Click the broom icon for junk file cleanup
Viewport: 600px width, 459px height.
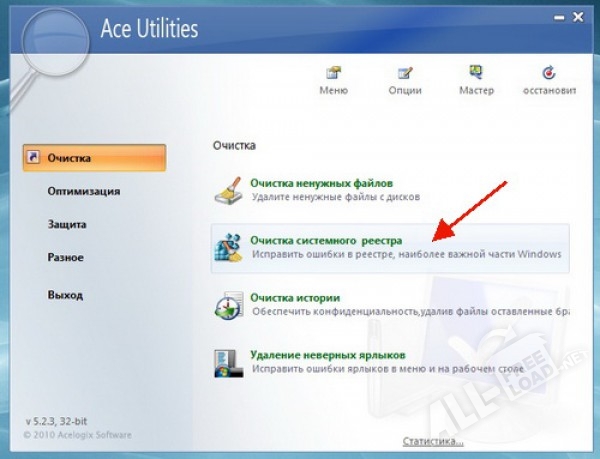click(x=230, y=190)
